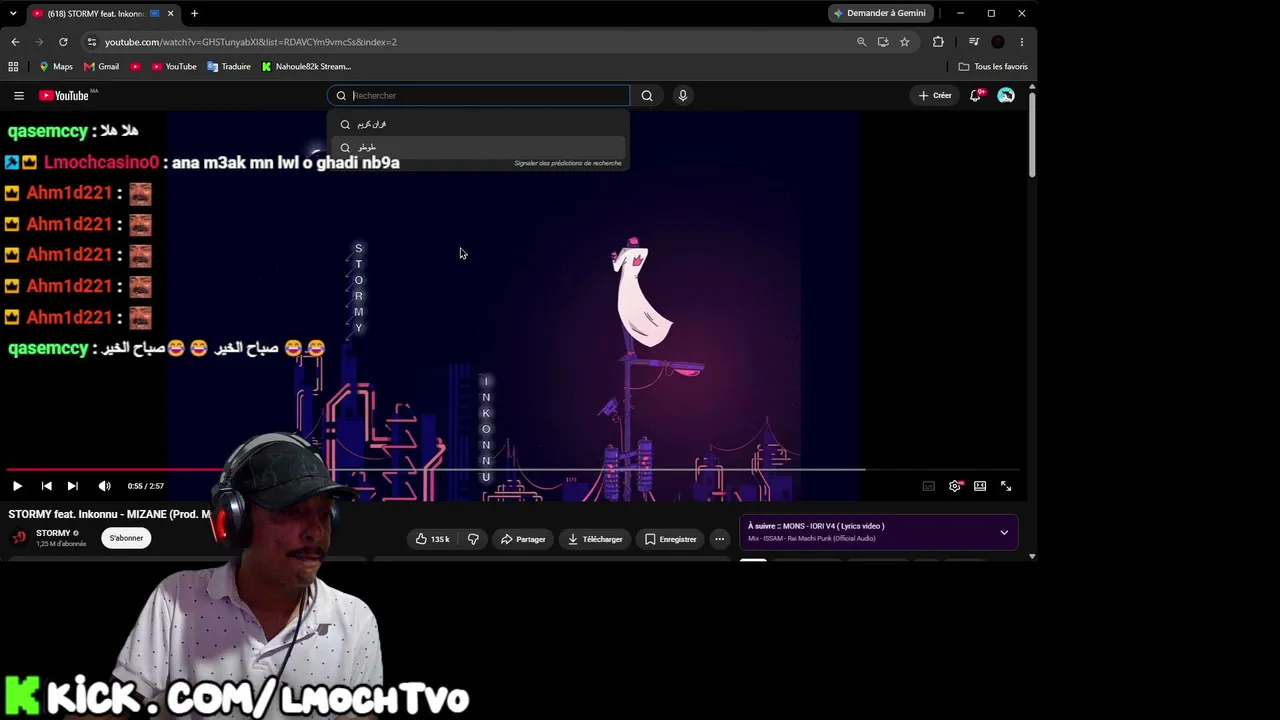The height and width of the screenshot is (720, 1280).
Task: Switch to the STORMY feat. Inkonnu tab
Action: 95,14
